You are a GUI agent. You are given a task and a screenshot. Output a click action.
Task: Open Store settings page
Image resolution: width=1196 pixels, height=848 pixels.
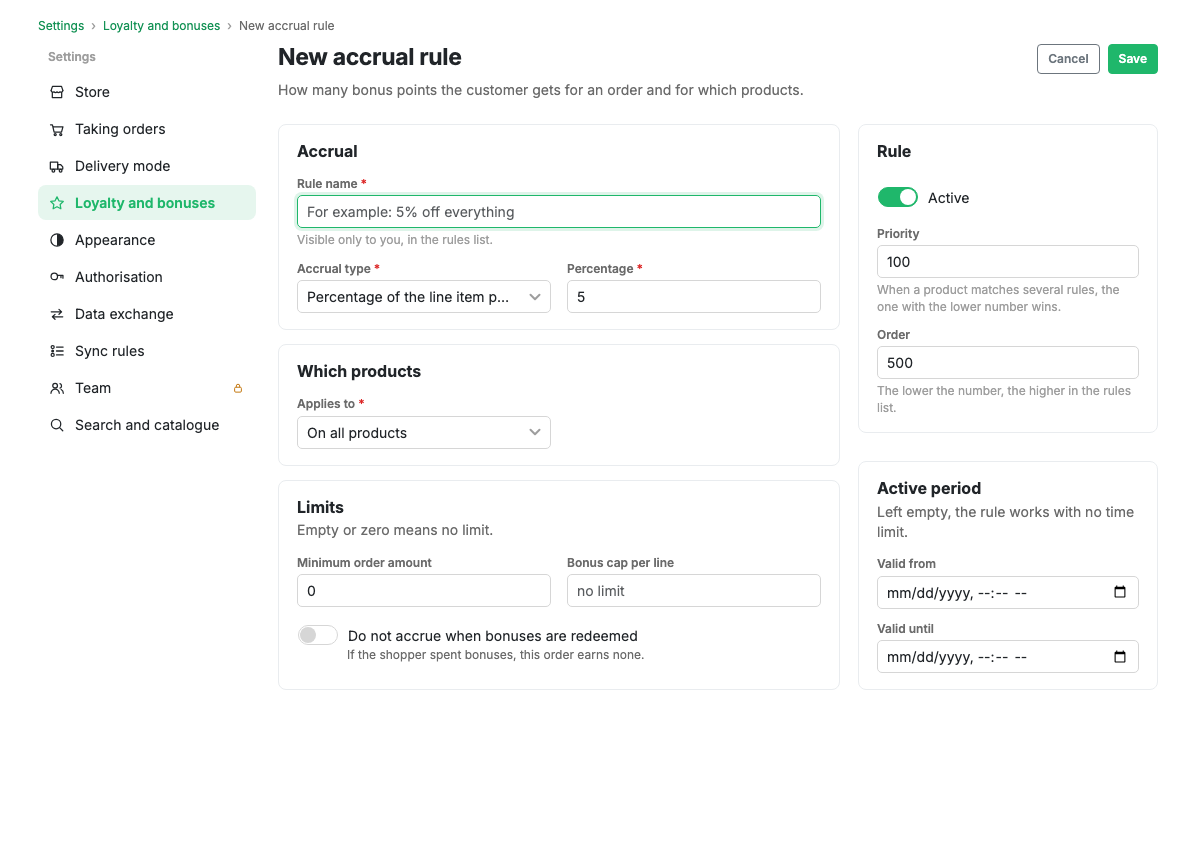click(146, 92)
